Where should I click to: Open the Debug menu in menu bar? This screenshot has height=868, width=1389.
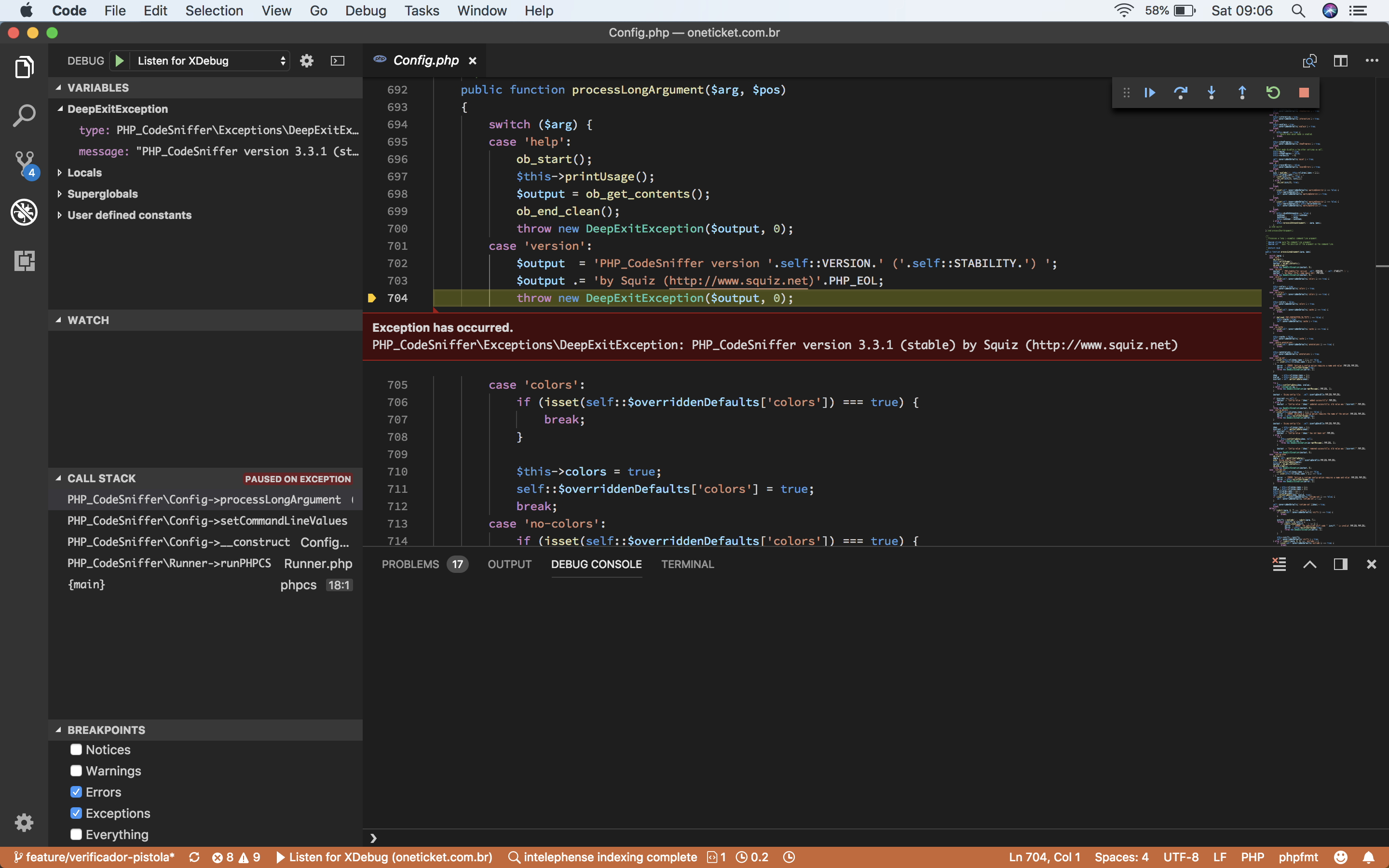click(365, 11)
